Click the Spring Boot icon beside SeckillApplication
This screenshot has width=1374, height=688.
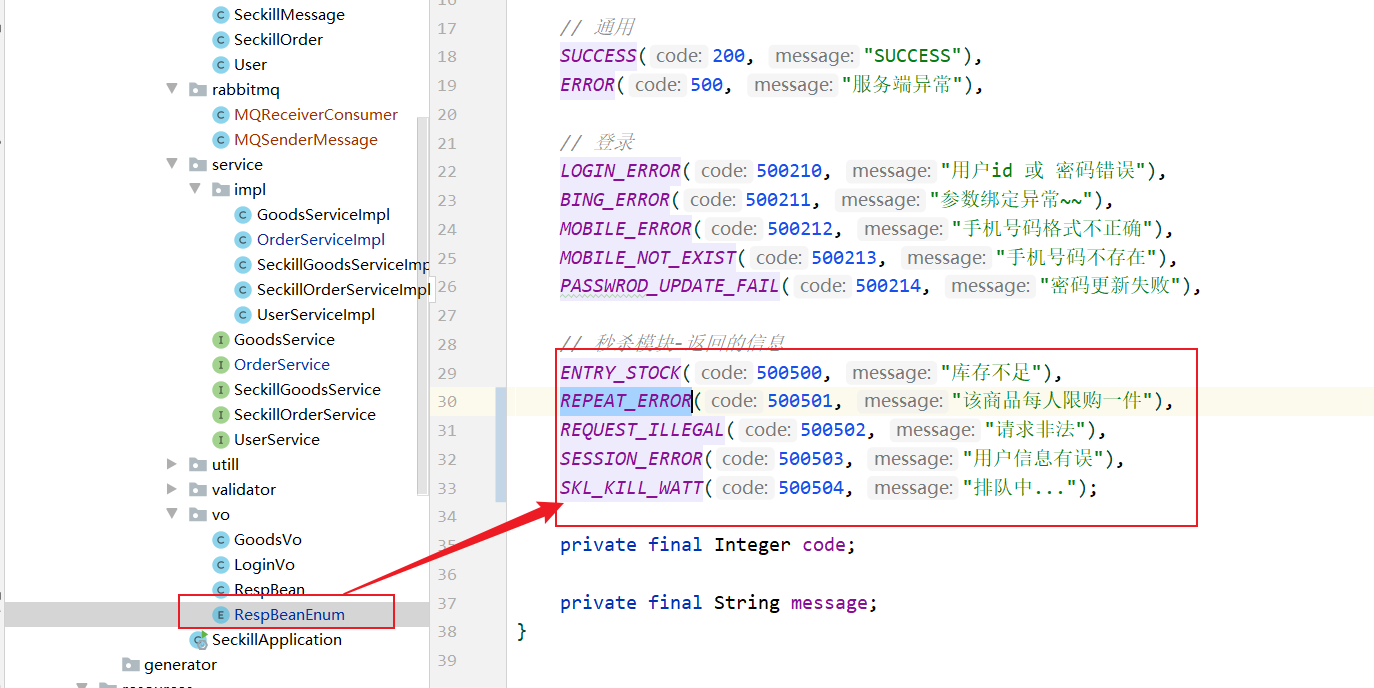[197, 639]
